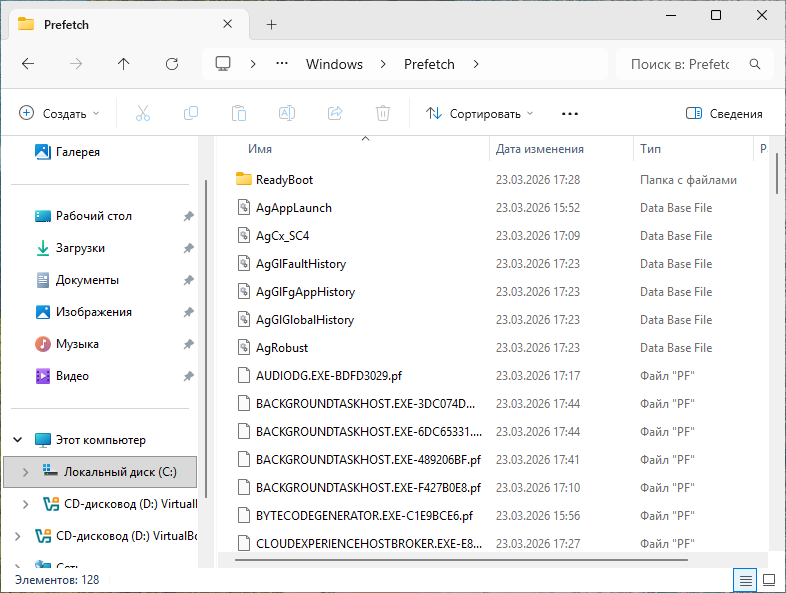Go up one folder level

(123, 64)
